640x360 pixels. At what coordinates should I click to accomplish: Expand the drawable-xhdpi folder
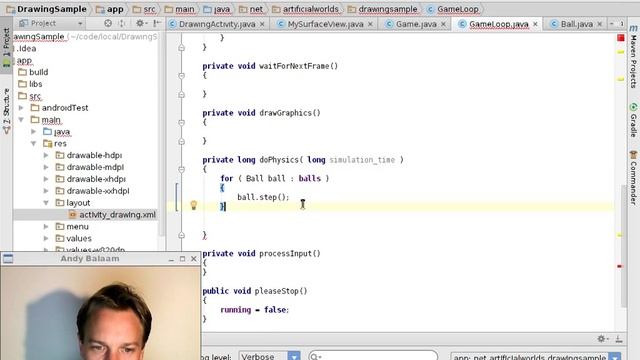point(46,179)
